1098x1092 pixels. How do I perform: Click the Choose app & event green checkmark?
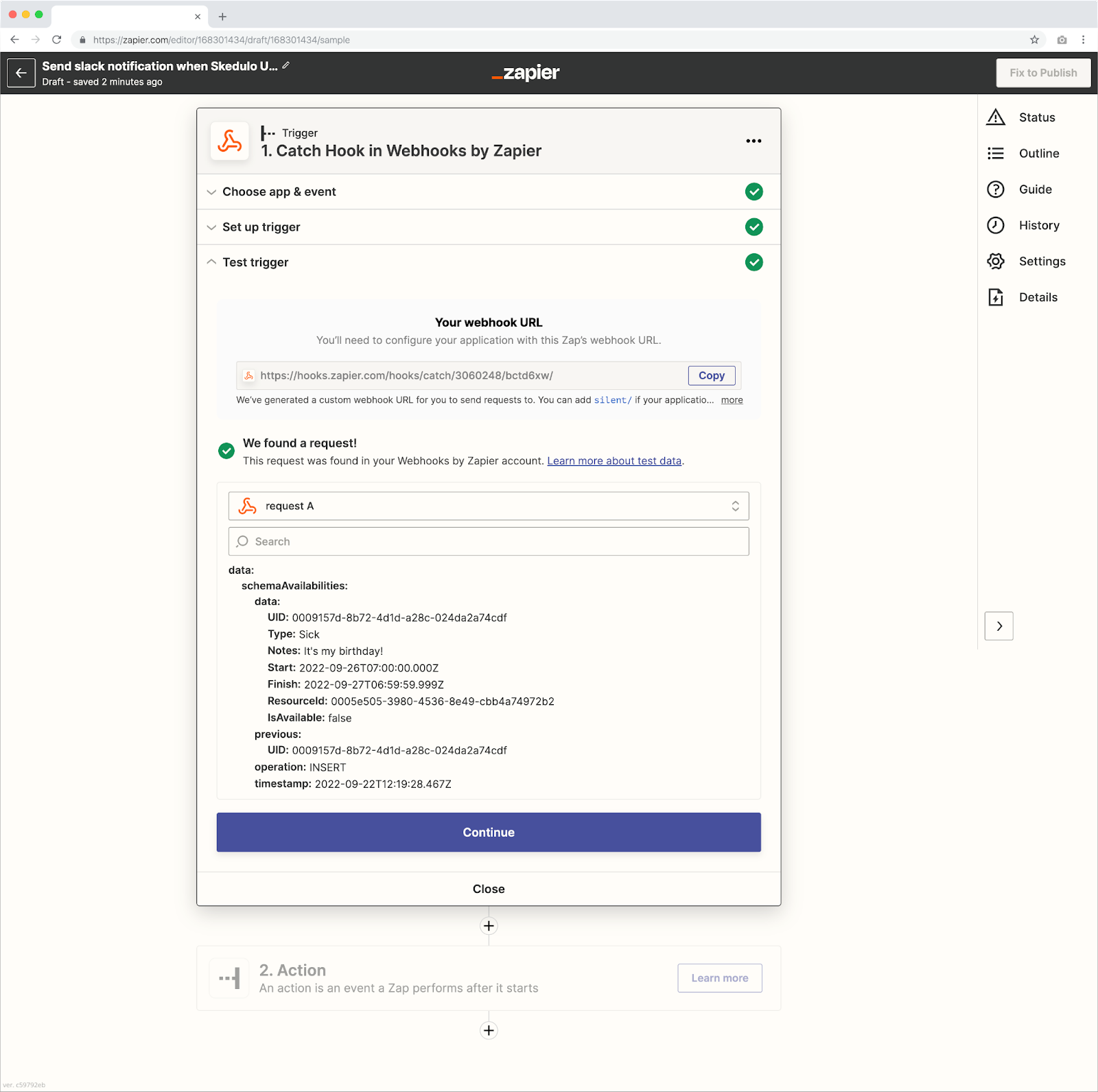[754, 191]
